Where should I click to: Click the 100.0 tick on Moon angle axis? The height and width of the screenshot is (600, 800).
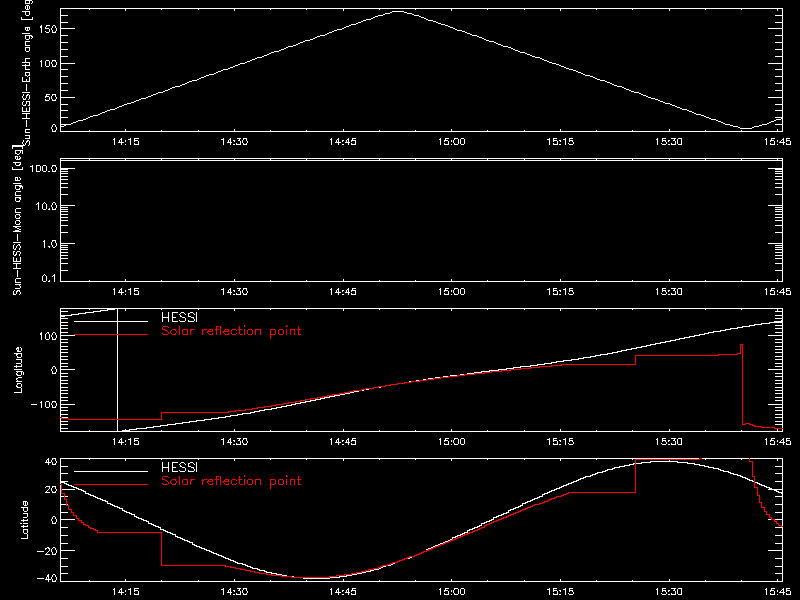[43, 168]
